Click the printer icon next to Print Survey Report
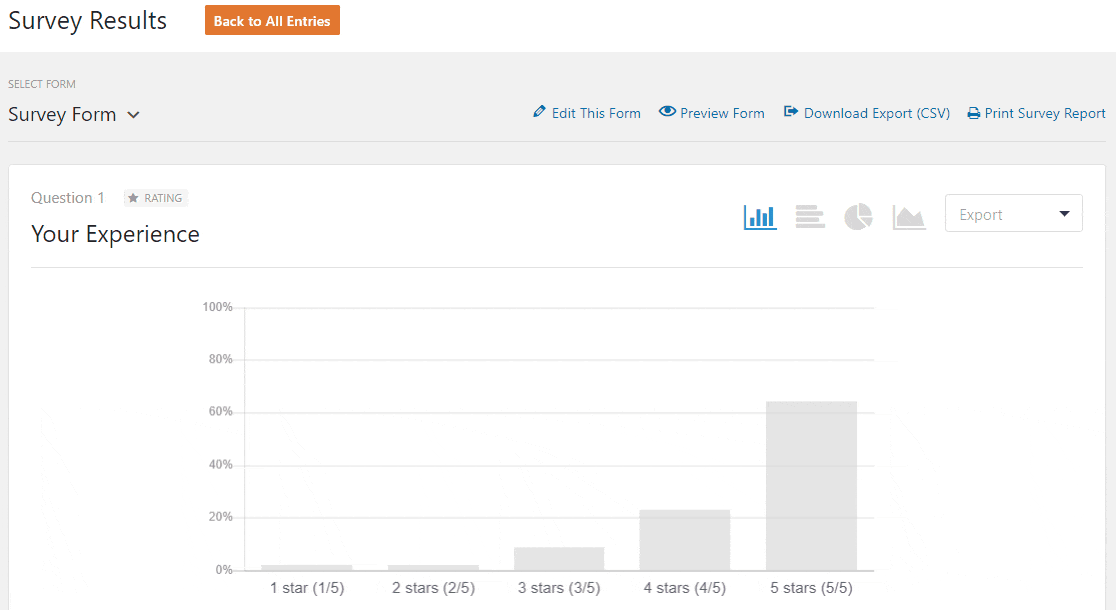The width and height of the screenshot is (1116, 610). (973, 112)
